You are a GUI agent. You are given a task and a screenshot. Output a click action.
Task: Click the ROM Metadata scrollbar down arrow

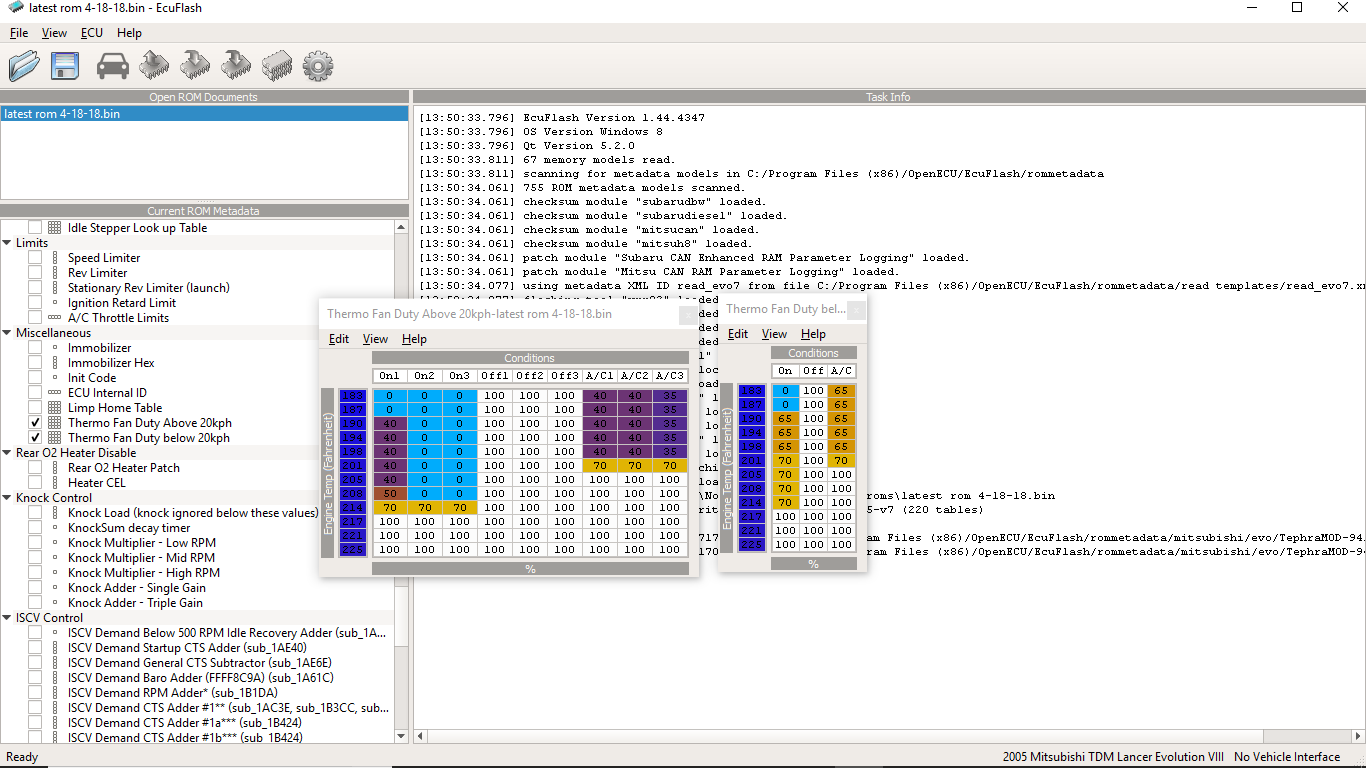pyautogui.click(x=402, y=736)
